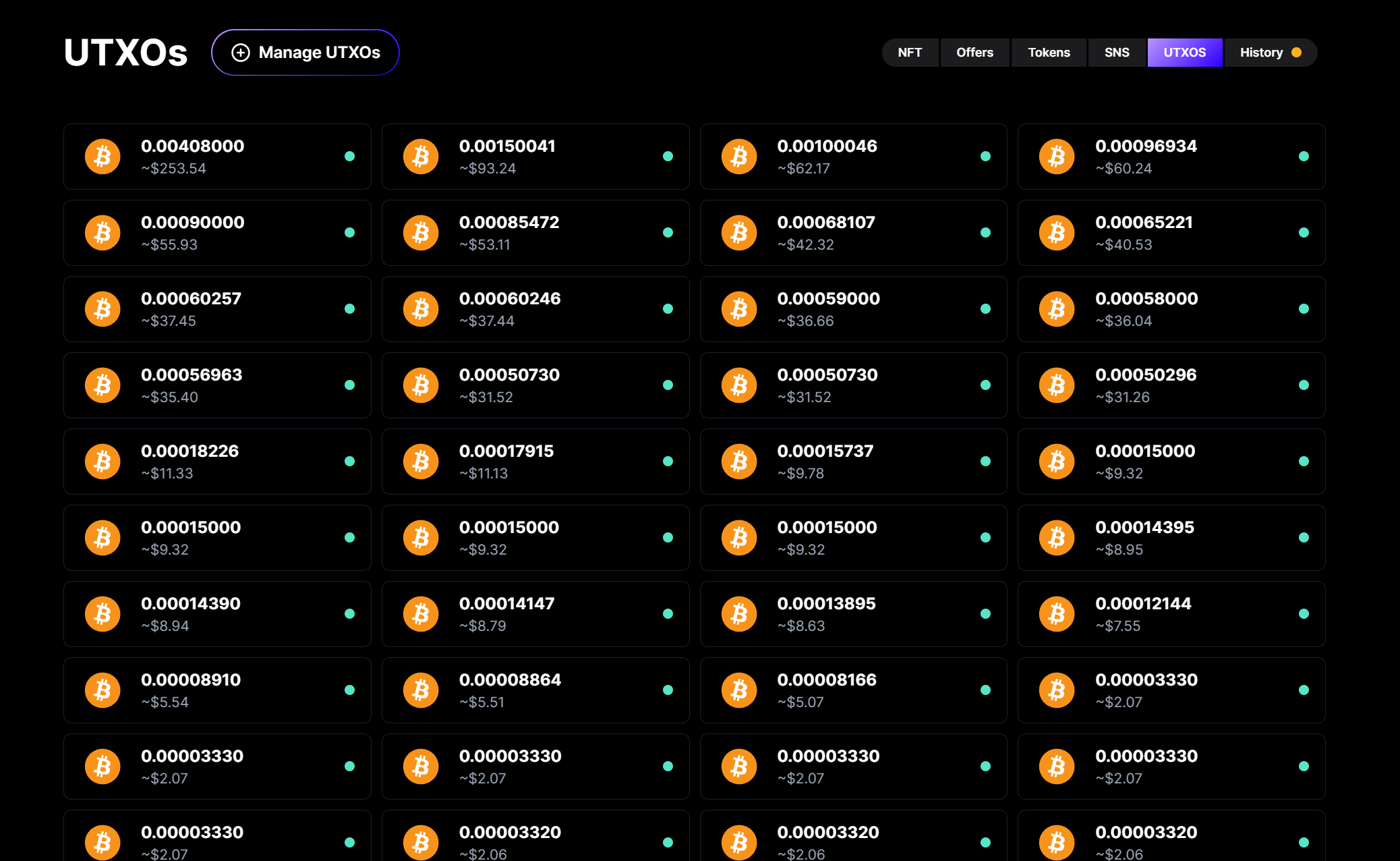Open the Offers tab
Viewport: 1400px width, 861px height.
tap(974, 53)
